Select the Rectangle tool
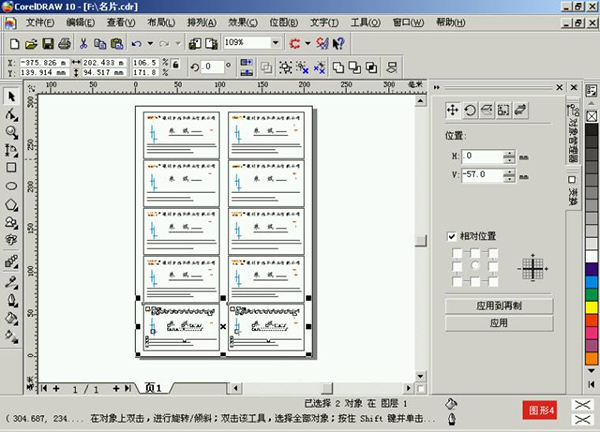 pos(11,167)
